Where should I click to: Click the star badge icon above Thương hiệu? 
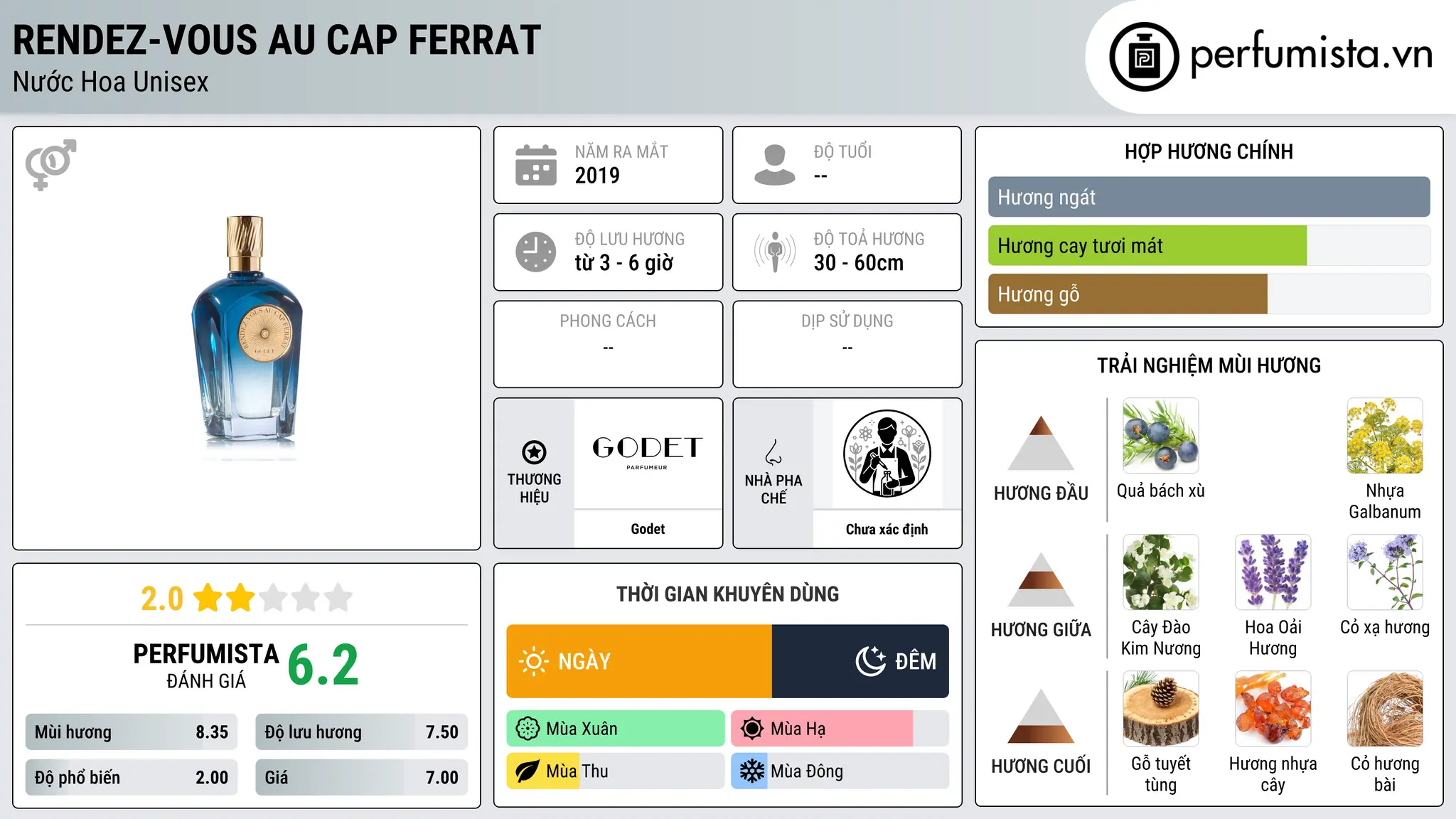point(534,451)
